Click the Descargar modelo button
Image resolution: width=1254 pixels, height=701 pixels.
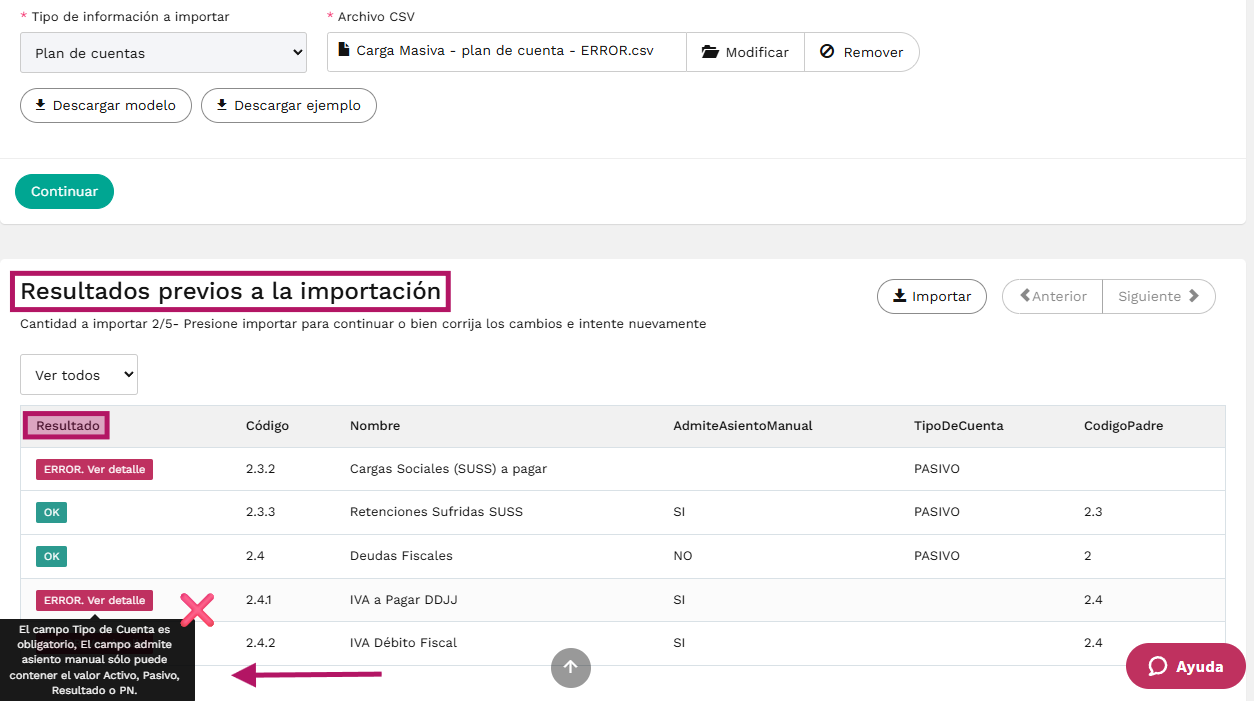point(106,105)
